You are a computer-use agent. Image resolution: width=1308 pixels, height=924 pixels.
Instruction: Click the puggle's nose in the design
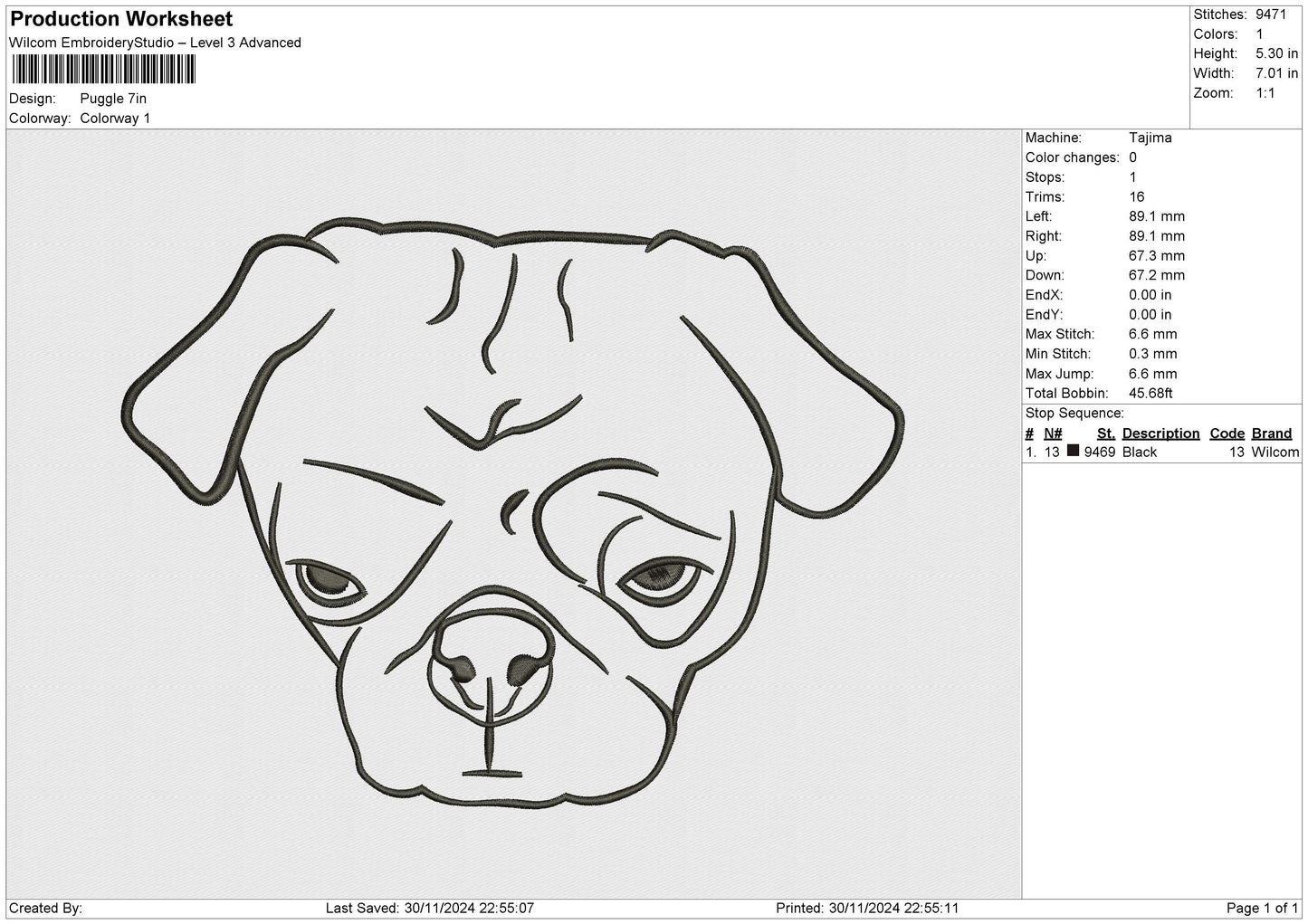click(x=491, y=665)
